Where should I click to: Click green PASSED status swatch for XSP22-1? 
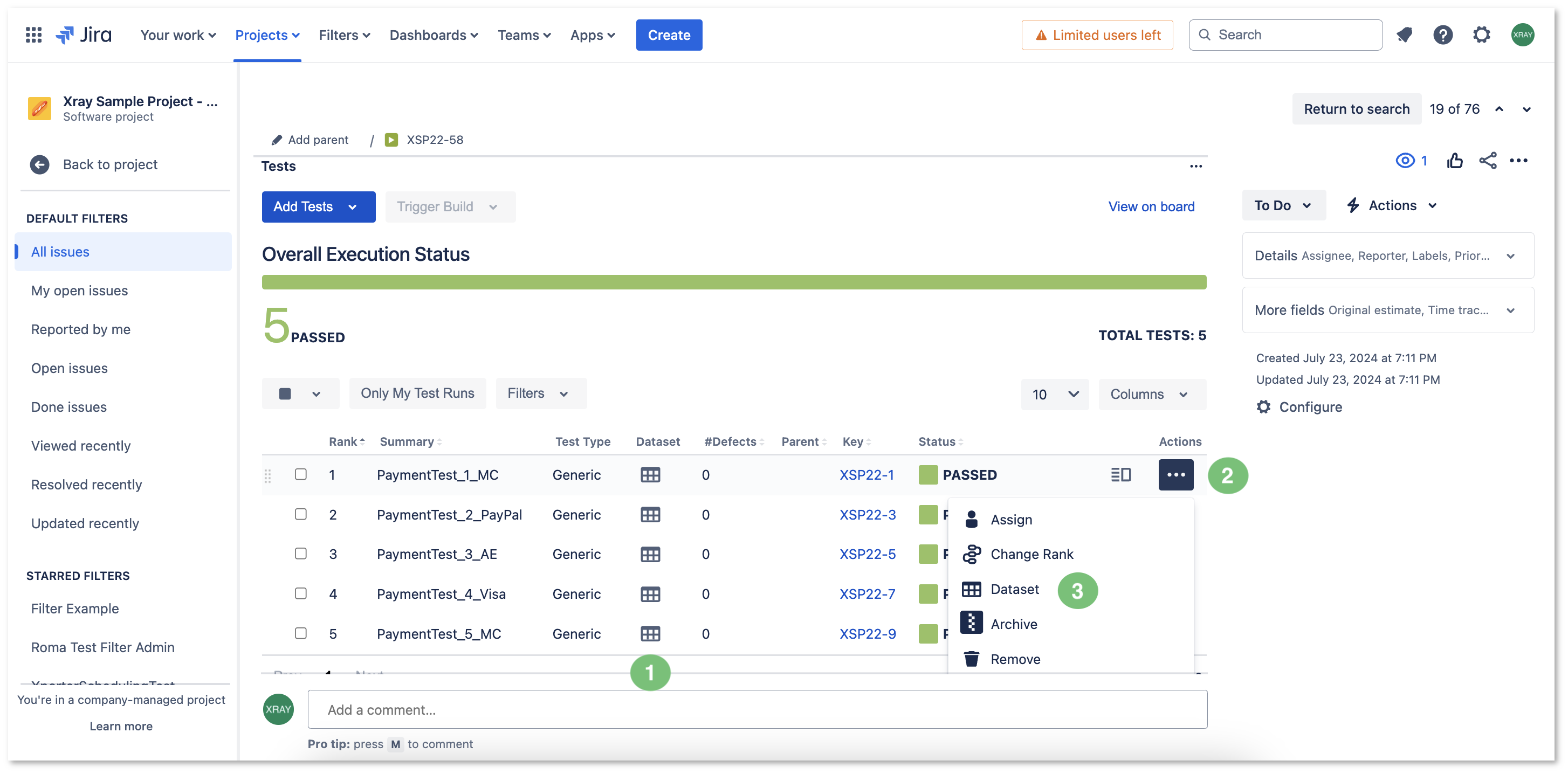[927, 475]
